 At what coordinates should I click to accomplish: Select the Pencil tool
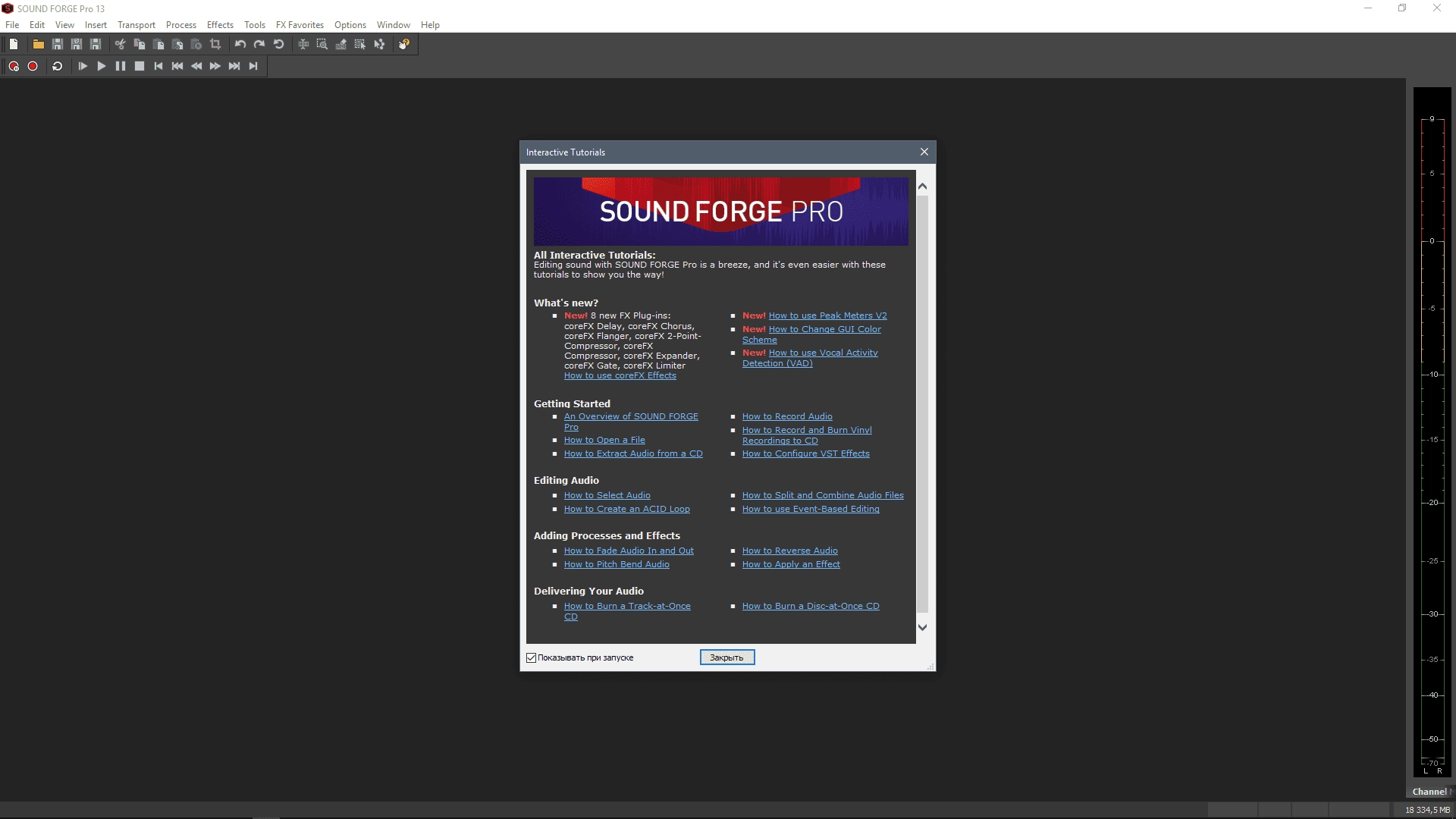(341, 45)
